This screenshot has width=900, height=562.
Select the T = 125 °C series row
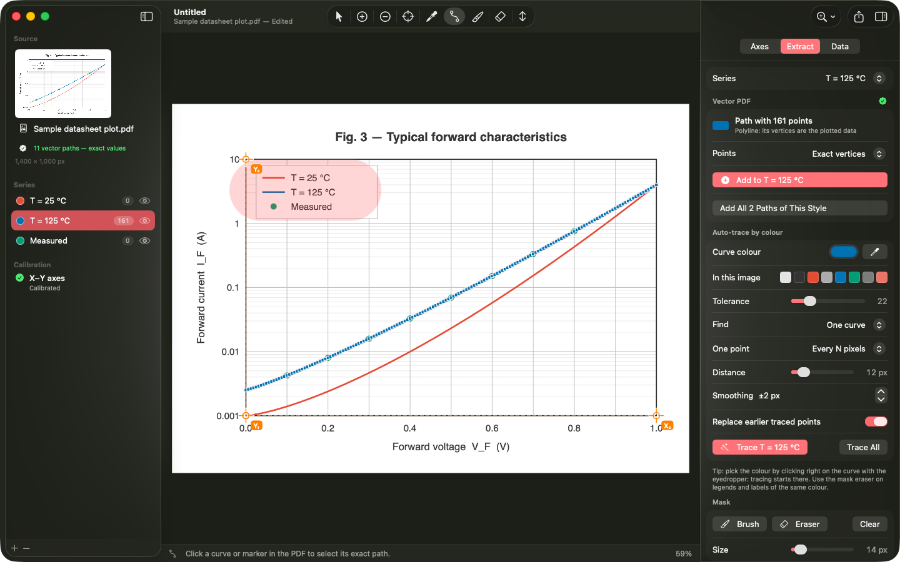83,220
